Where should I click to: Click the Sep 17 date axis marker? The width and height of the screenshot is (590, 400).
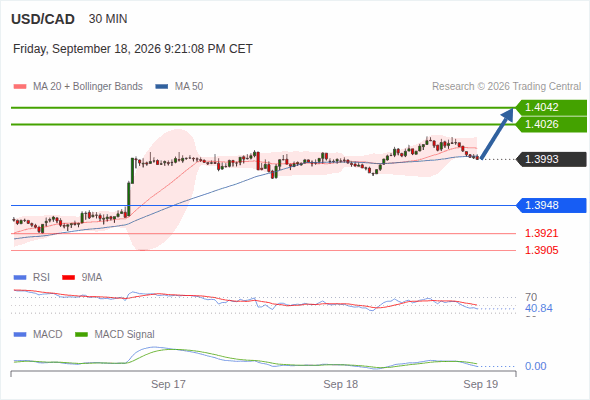(x=168, y=384)
